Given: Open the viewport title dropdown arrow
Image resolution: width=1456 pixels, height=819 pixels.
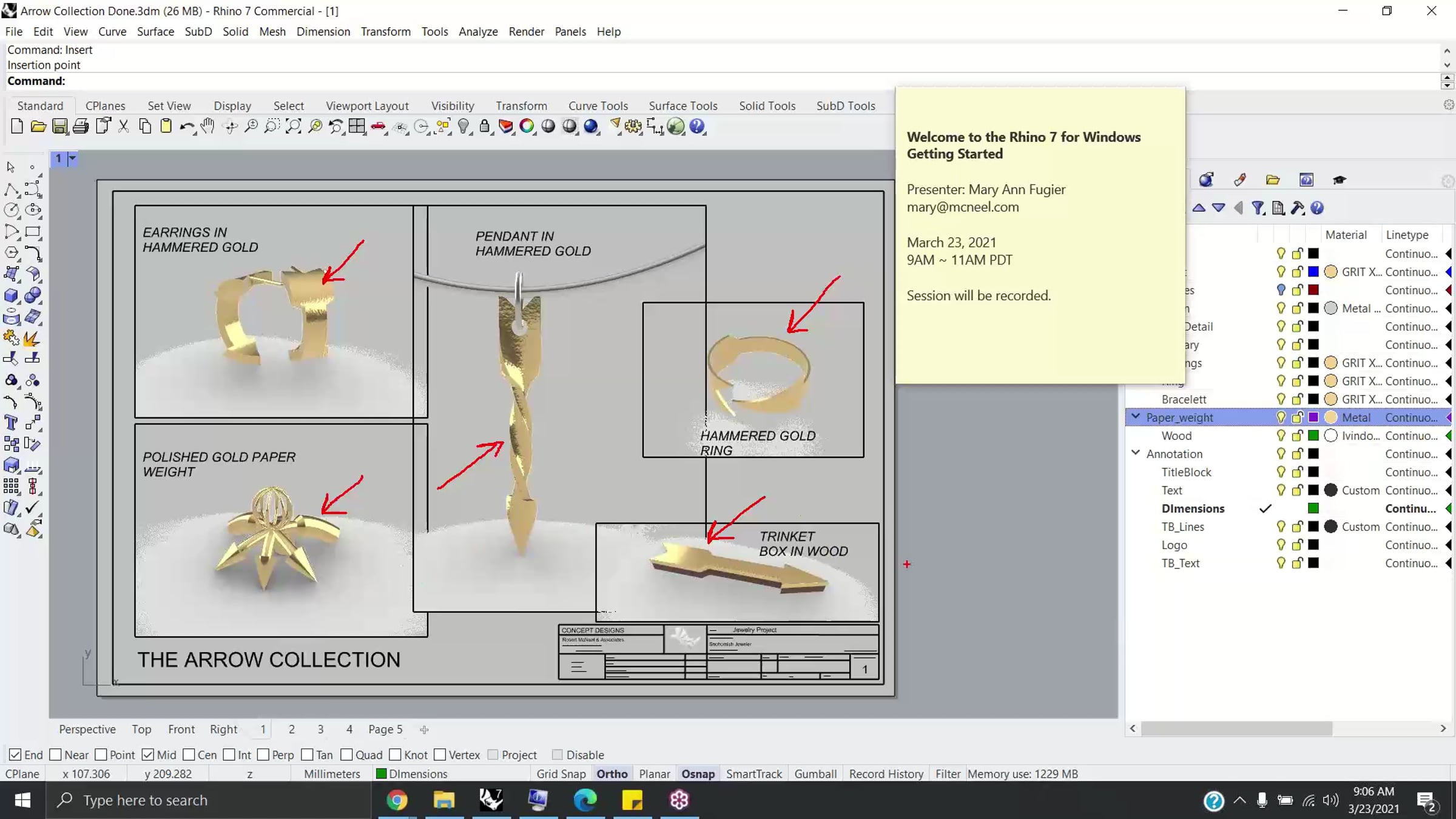Looking at the screenshot, I should 72,158.
